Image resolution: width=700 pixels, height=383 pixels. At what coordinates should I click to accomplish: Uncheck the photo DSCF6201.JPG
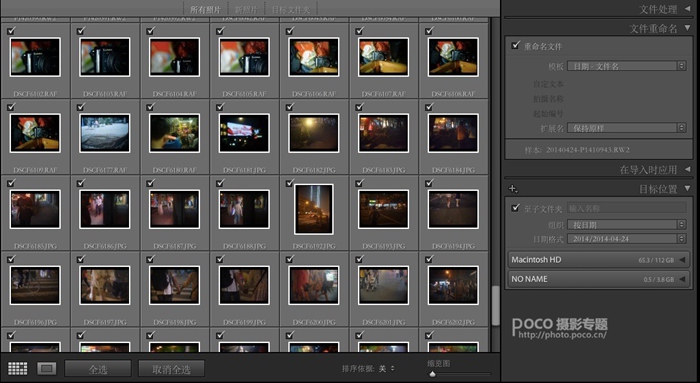[359, 258]
